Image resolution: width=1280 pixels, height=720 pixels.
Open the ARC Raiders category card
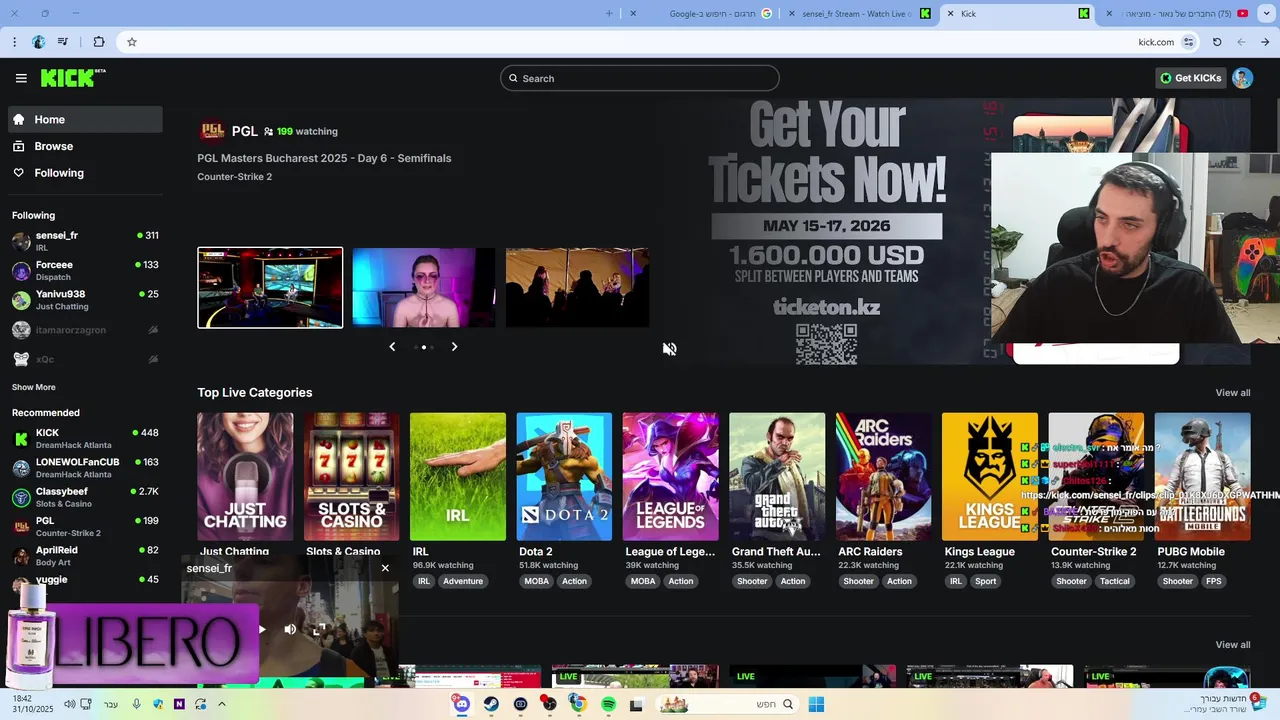pos(883,477)
